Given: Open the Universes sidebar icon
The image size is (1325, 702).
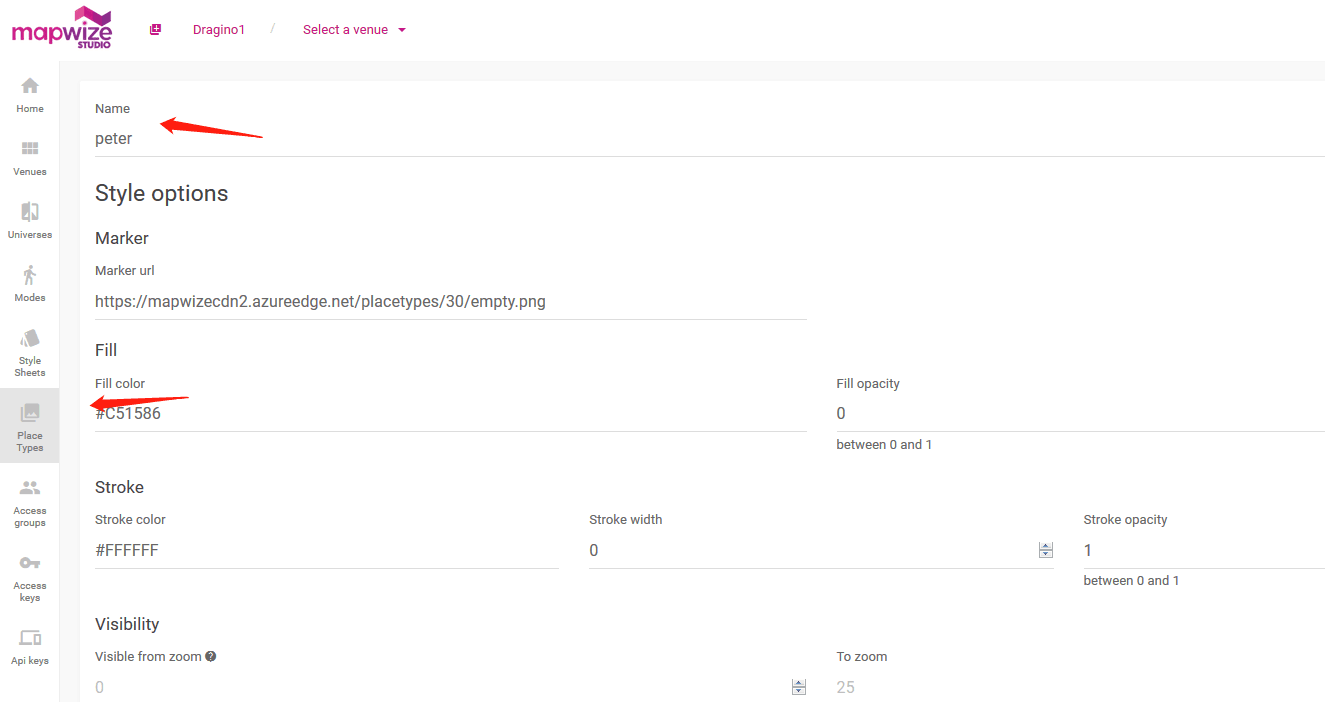Looking at the screenshot, I should [30, 212].
